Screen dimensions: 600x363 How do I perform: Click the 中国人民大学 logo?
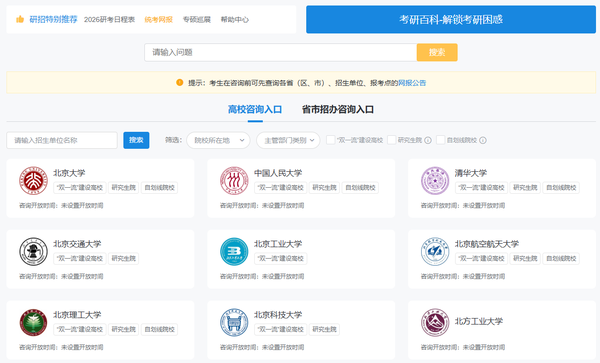[x=234, y=181]
